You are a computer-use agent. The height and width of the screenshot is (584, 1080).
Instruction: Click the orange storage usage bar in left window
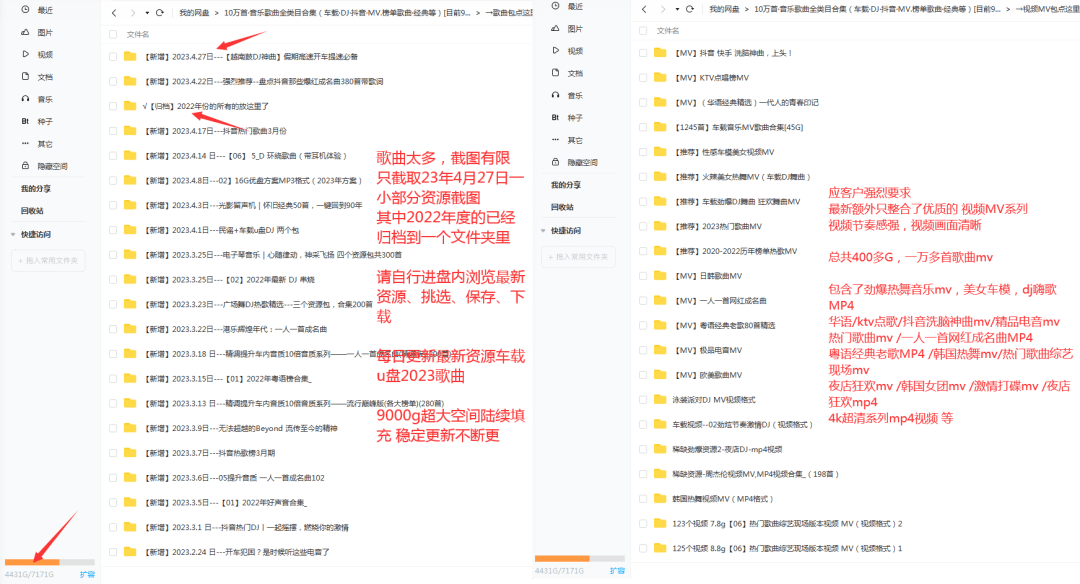(x=32, y=562)
